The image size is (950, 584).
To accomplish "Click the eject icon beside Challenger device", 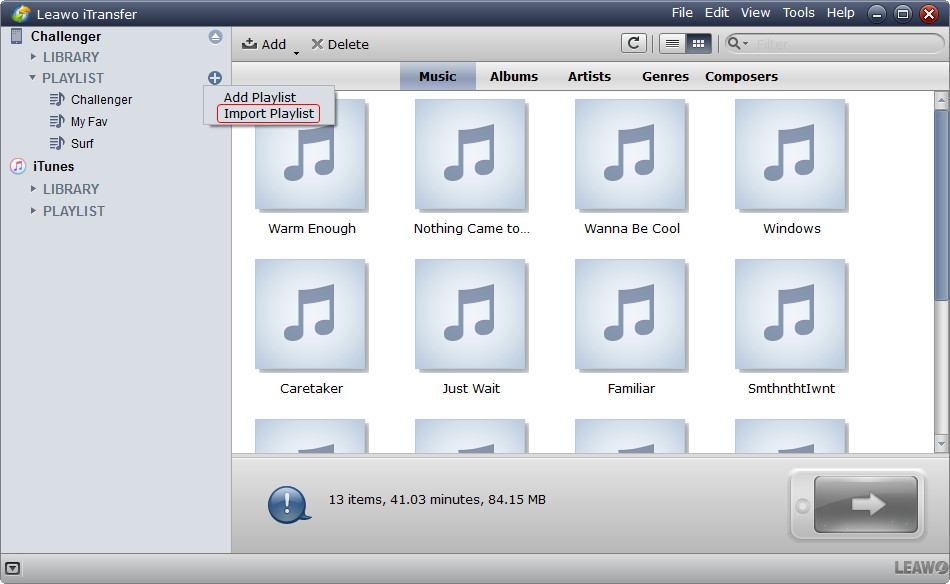I will (x=215, y=37).
